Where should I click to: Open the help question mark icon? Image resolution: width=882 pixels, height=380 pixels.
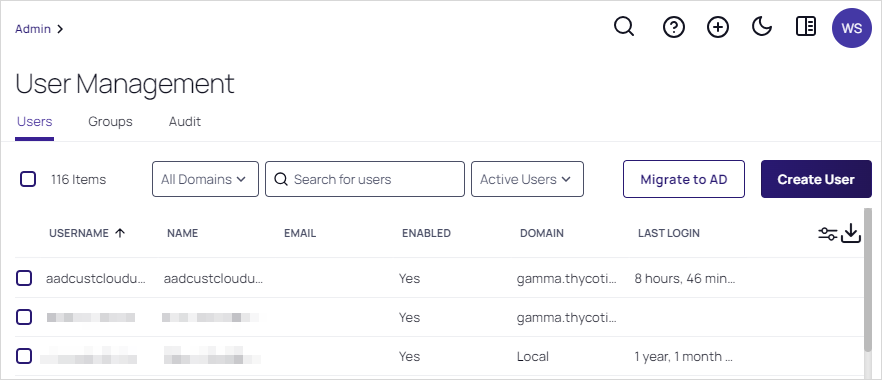tap(673, 28)
